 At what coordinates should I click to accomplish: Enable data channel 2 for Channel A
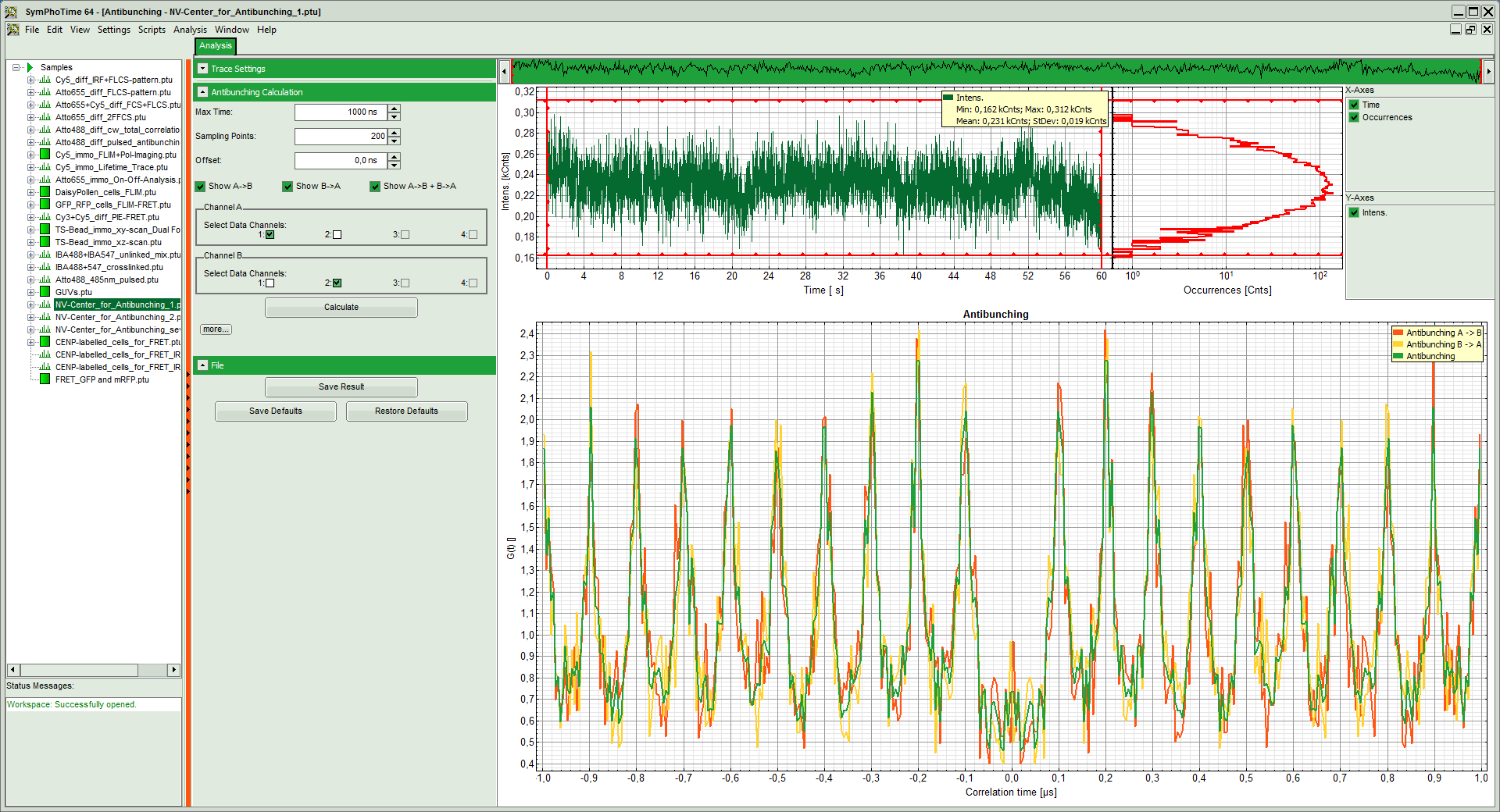click(x=337, y=235)
